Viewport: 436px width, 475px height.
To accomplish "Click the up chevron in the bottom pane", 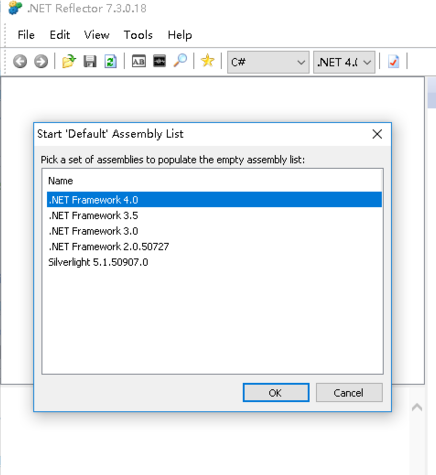I will pos(417,407).
